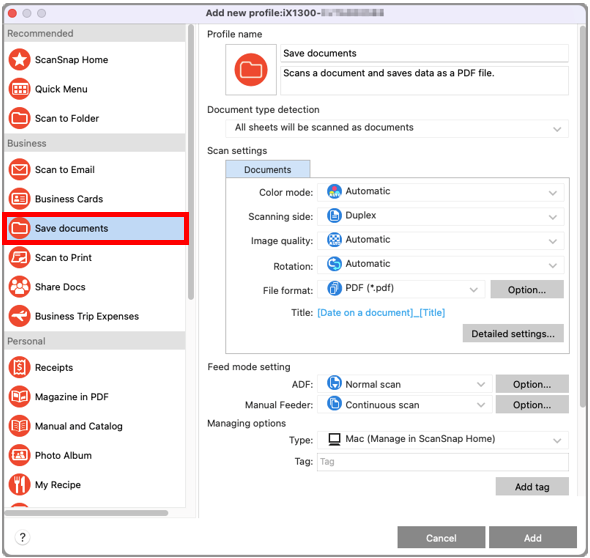This screenshot has height=558, width=590.
Task: Open the Date on a document Title link
Action: point(381,313)
